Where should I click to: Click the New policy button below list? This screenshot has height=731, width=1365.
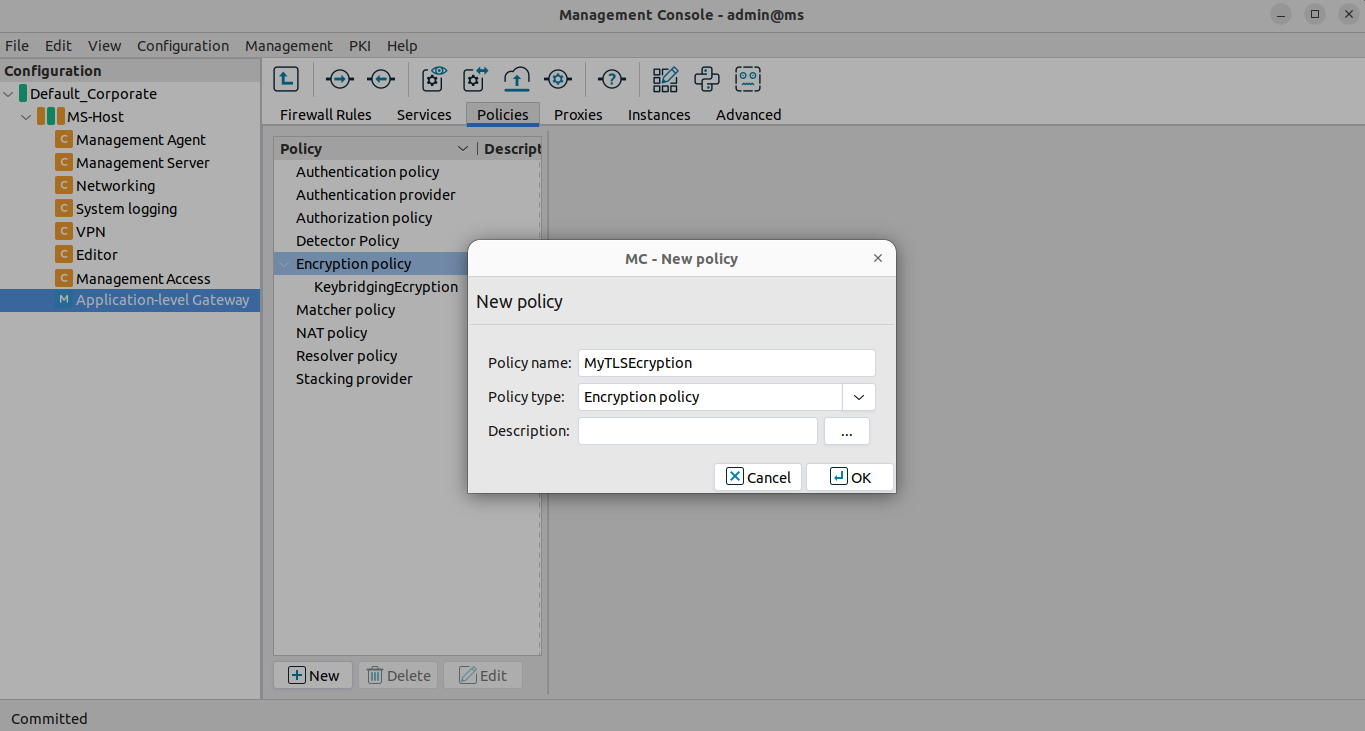(x=313, y=675)
